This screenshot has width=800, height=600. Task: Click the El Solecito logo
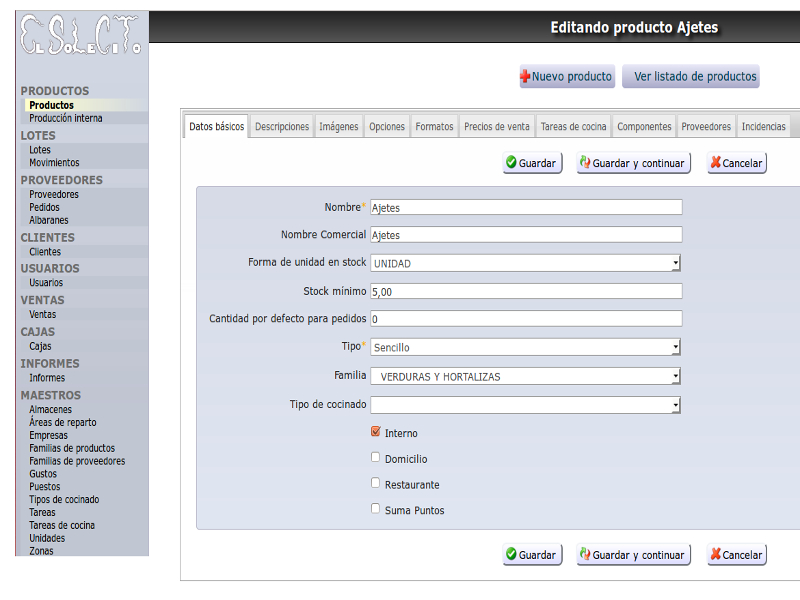coord(81,34)
